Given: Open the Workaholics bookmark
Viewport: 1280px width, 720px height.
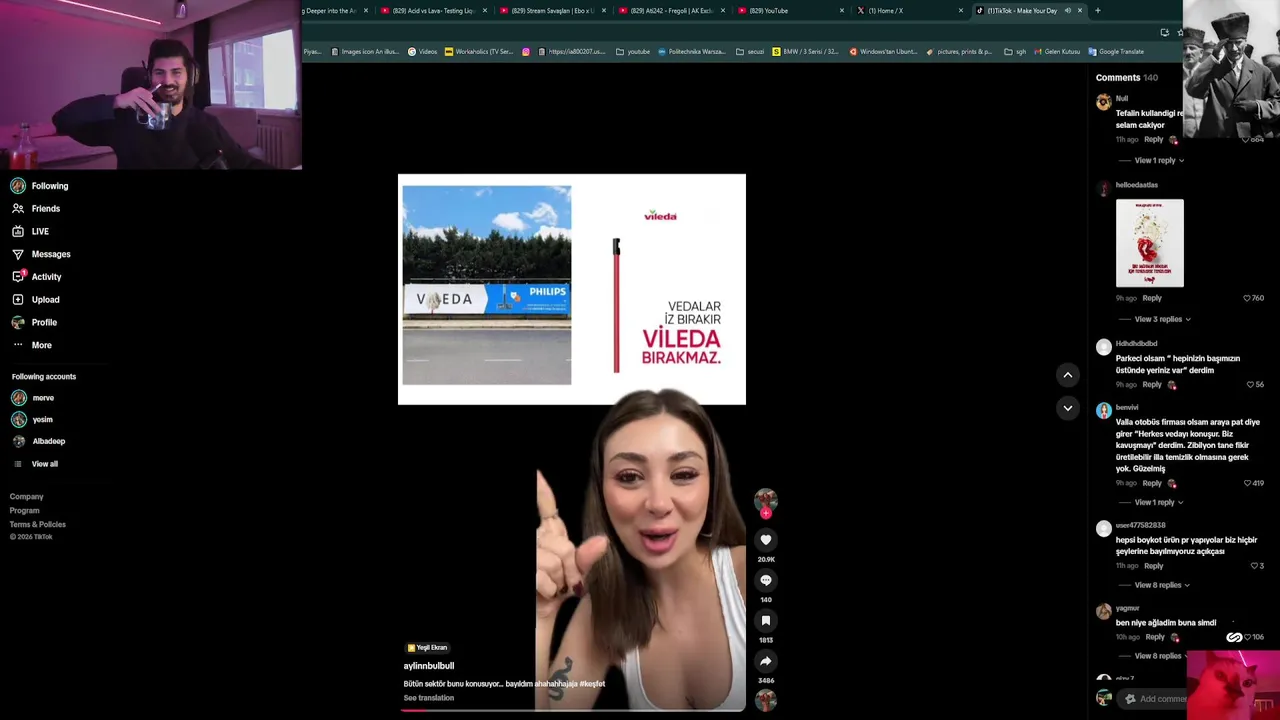Looking at the screenshot, I should coord(479,52).
